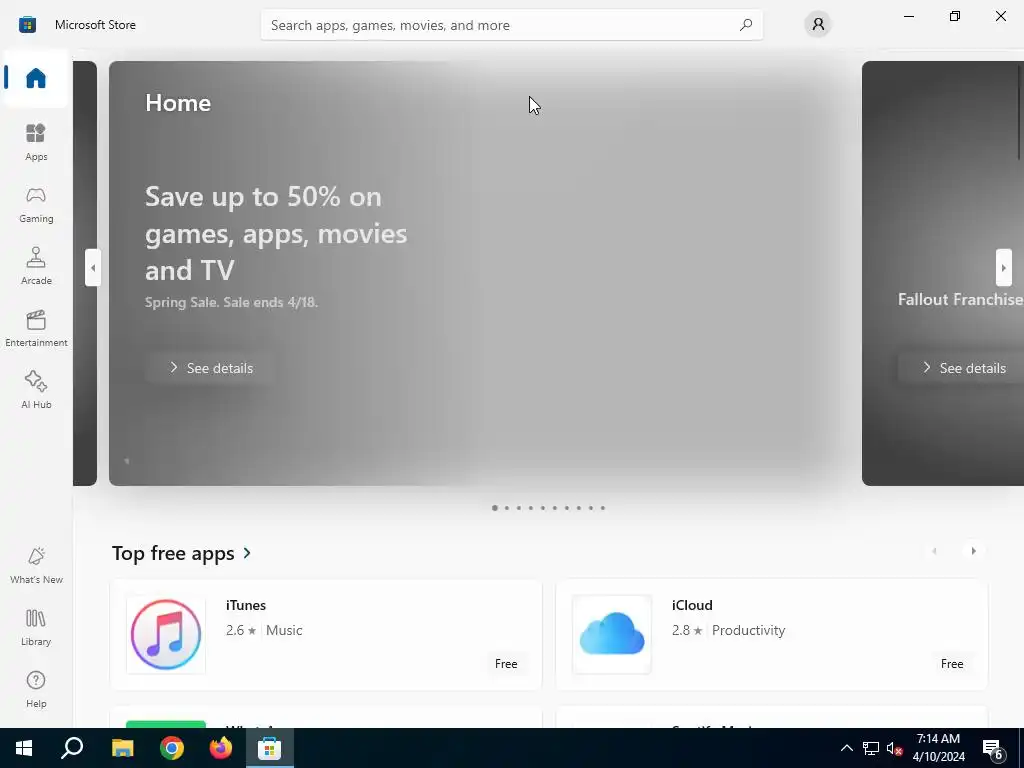Click the Save up to 50% headline
This screenshot has height=768, width=1024.
coord(276,233)
